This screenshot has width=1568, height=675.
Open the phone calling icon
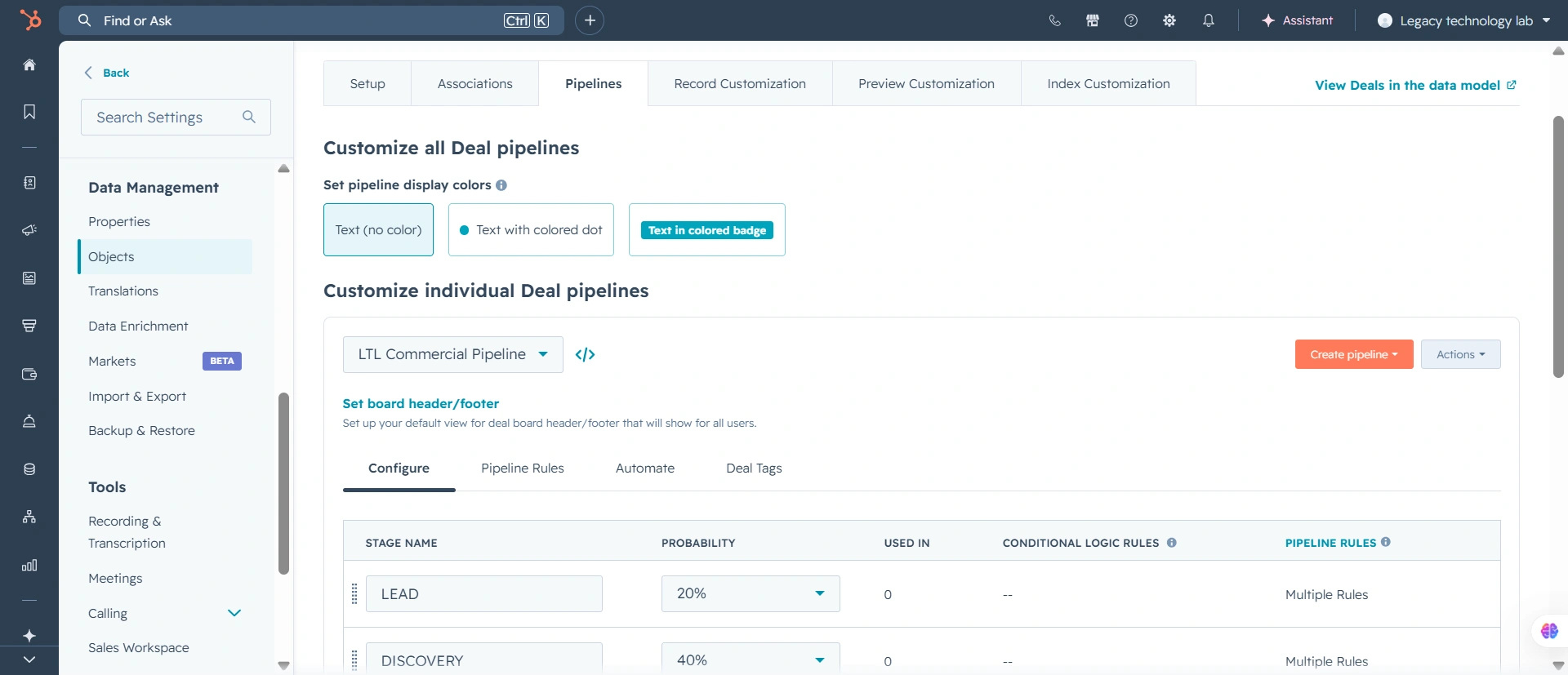[1054, 20]
